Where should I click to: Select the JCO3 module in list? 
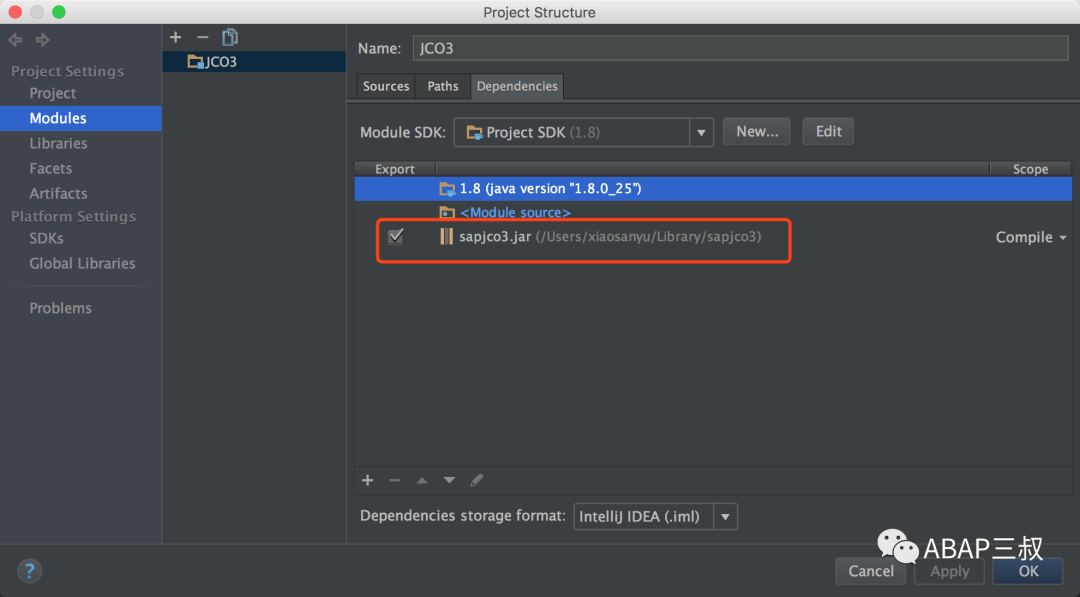(x=254, y=62)
